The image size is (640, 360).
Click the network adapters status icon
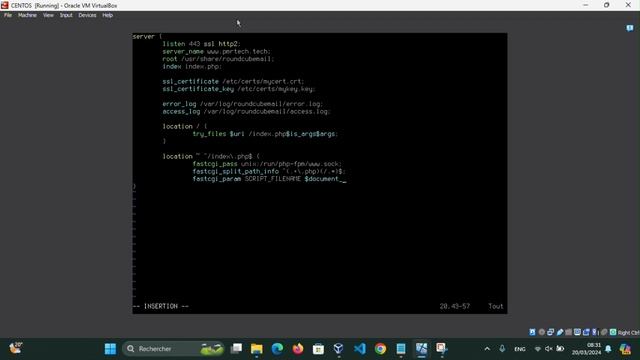coord(551,332)
